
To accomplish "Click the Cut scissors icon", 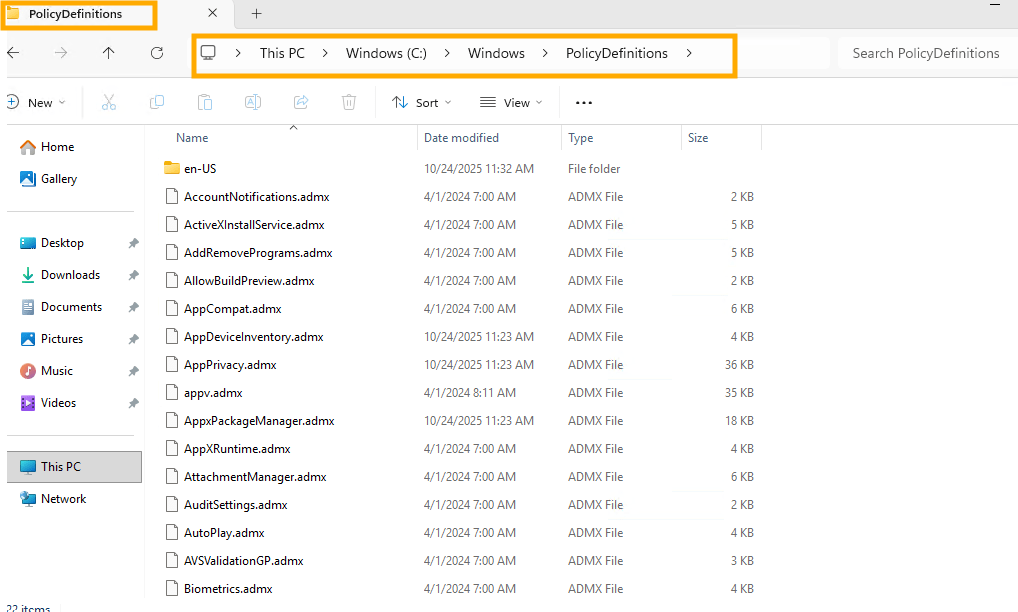I will click(109, 102).
